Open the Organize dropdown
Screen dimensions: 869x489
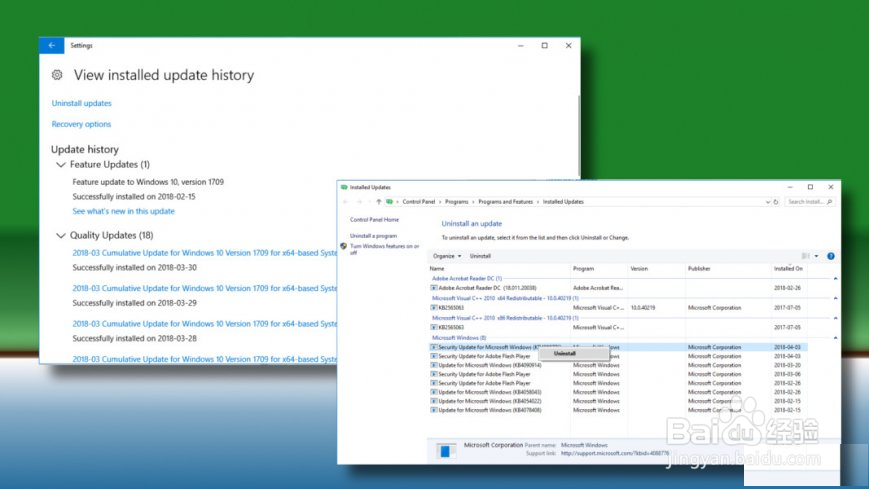(x=447, y=256)
